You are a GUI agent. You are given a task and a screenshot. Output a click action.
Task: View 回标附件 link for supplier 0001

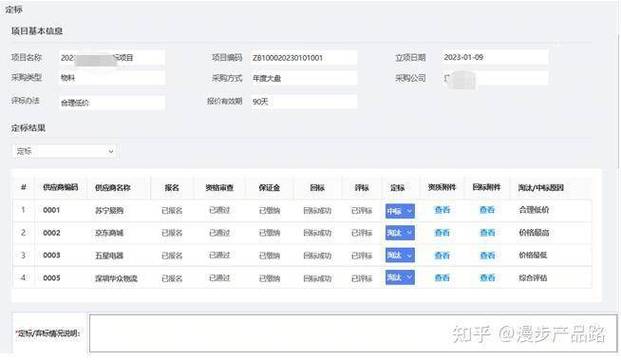coord(487,210)
